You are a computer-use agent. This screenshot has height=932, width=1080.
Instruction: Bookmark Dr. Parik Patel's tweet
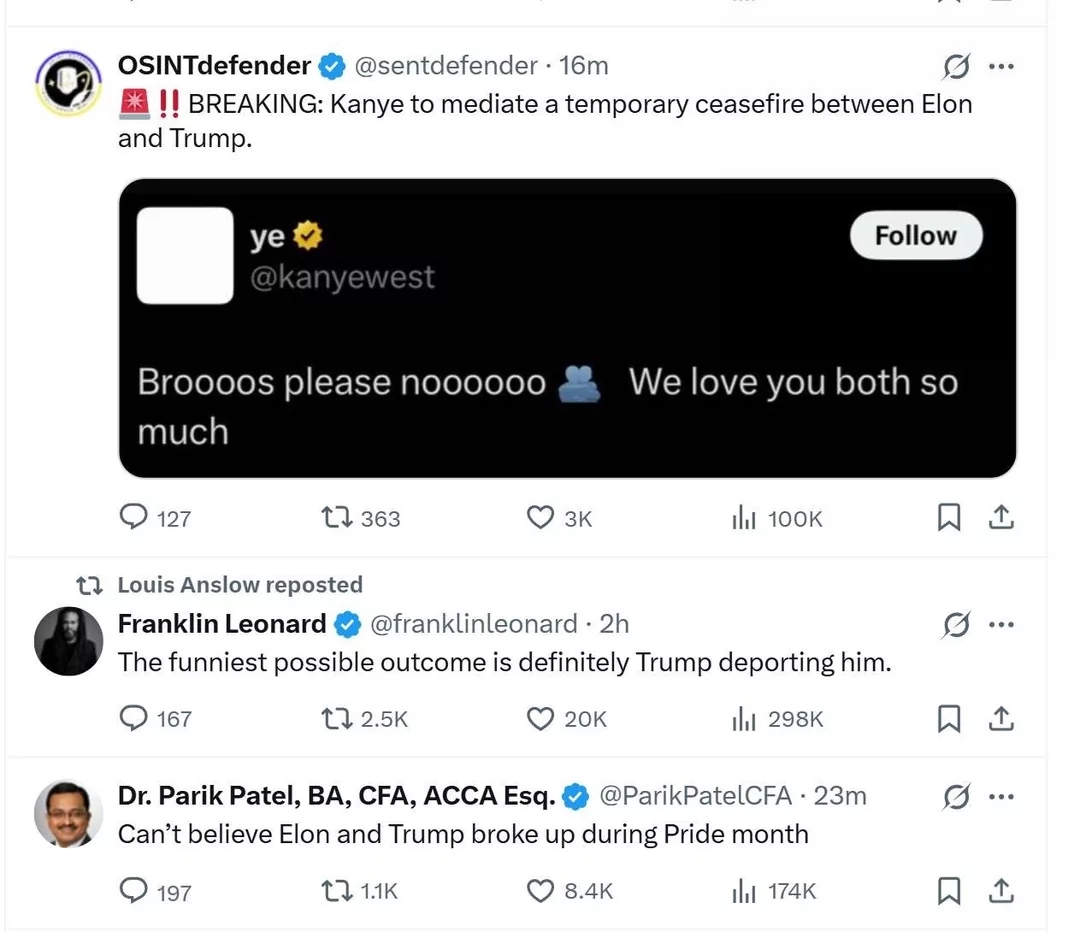[949, 891]
